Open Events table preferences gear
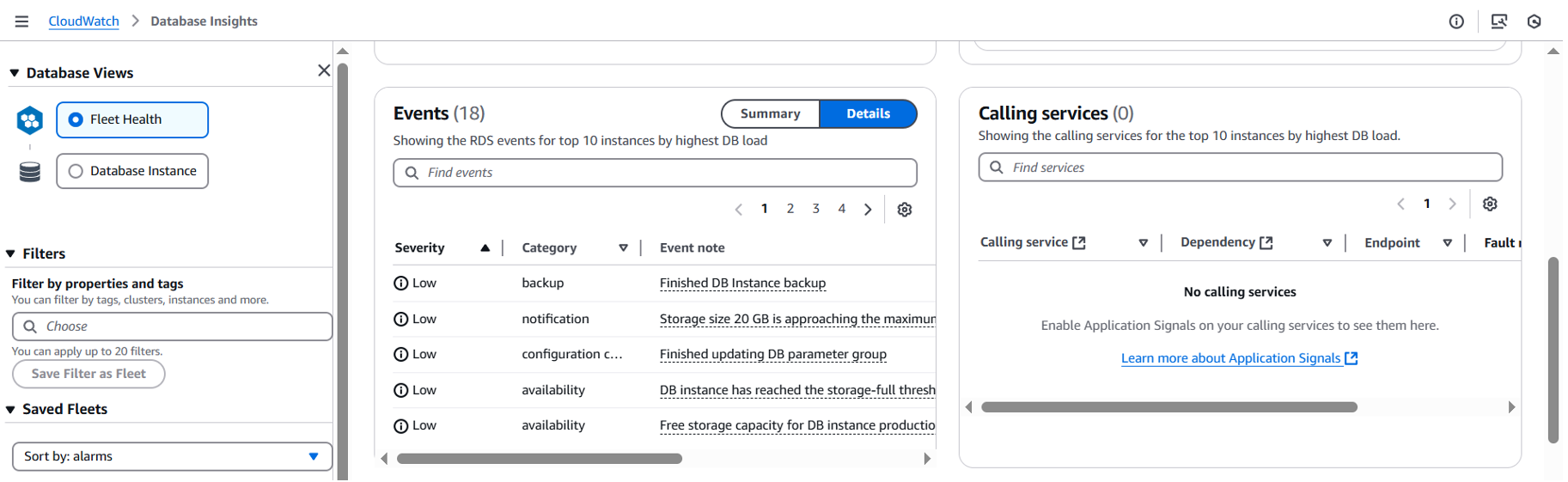The image size is (1568, 482). pos(905,210)
